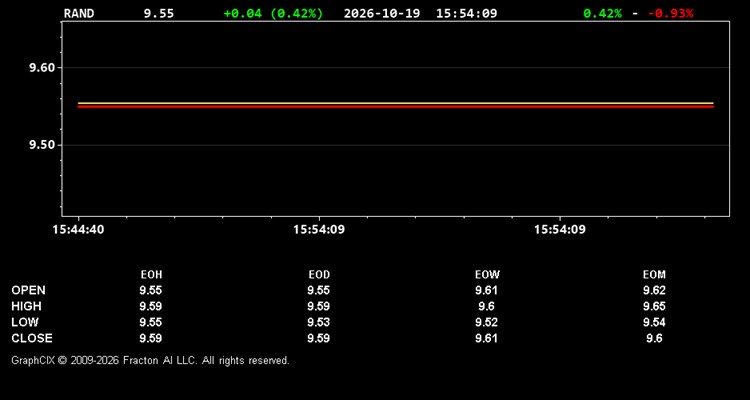
Task: Select the EOD CLOSE value 9.59
Action: click(319, 338)
